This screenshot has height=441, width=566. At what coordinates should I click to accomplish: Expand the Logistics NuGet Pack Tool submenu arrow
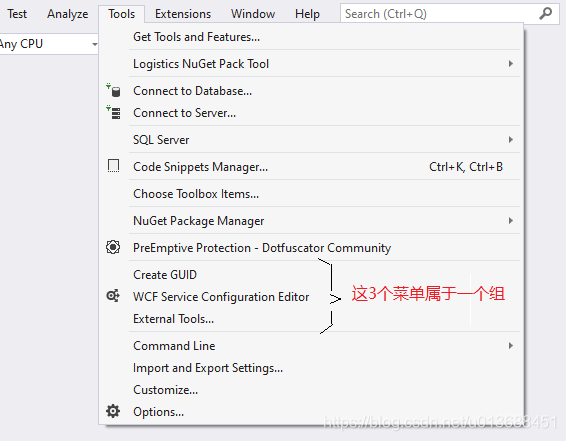510,64
